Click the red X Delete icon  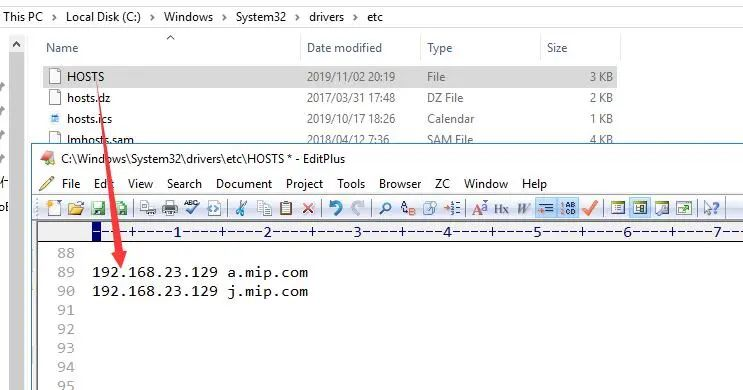308,208
